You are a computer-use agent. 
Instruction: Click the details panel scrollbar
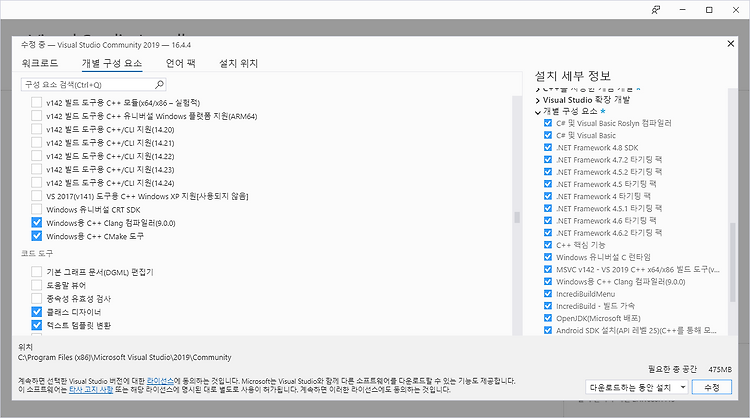pos(732,262)
